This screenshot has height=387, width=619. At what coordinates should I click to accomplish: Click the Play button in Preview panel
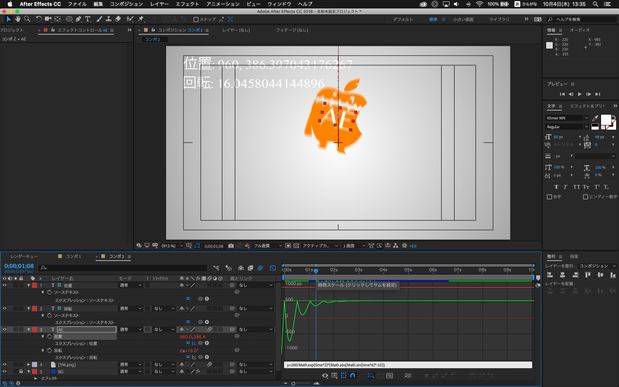(x=580, y=94)
